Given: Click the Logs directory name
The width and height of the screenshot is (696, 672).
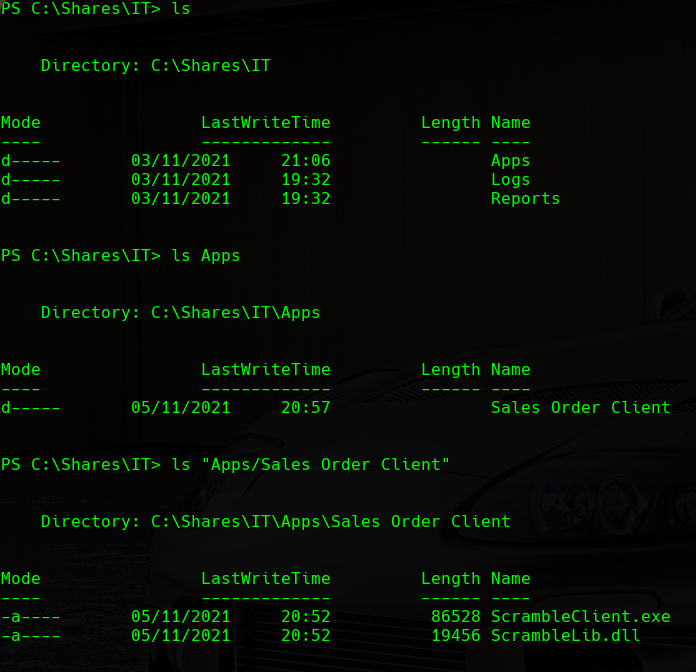Looking at the screenshot, I should (x=510, y=180).
